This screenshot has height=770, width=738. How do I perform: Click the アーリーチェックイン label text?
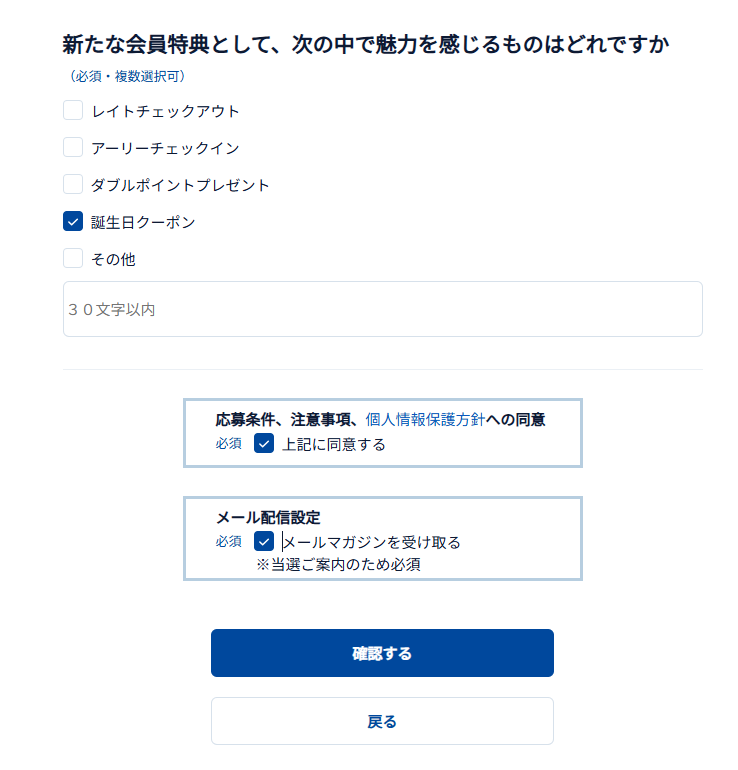click(165, 148)
